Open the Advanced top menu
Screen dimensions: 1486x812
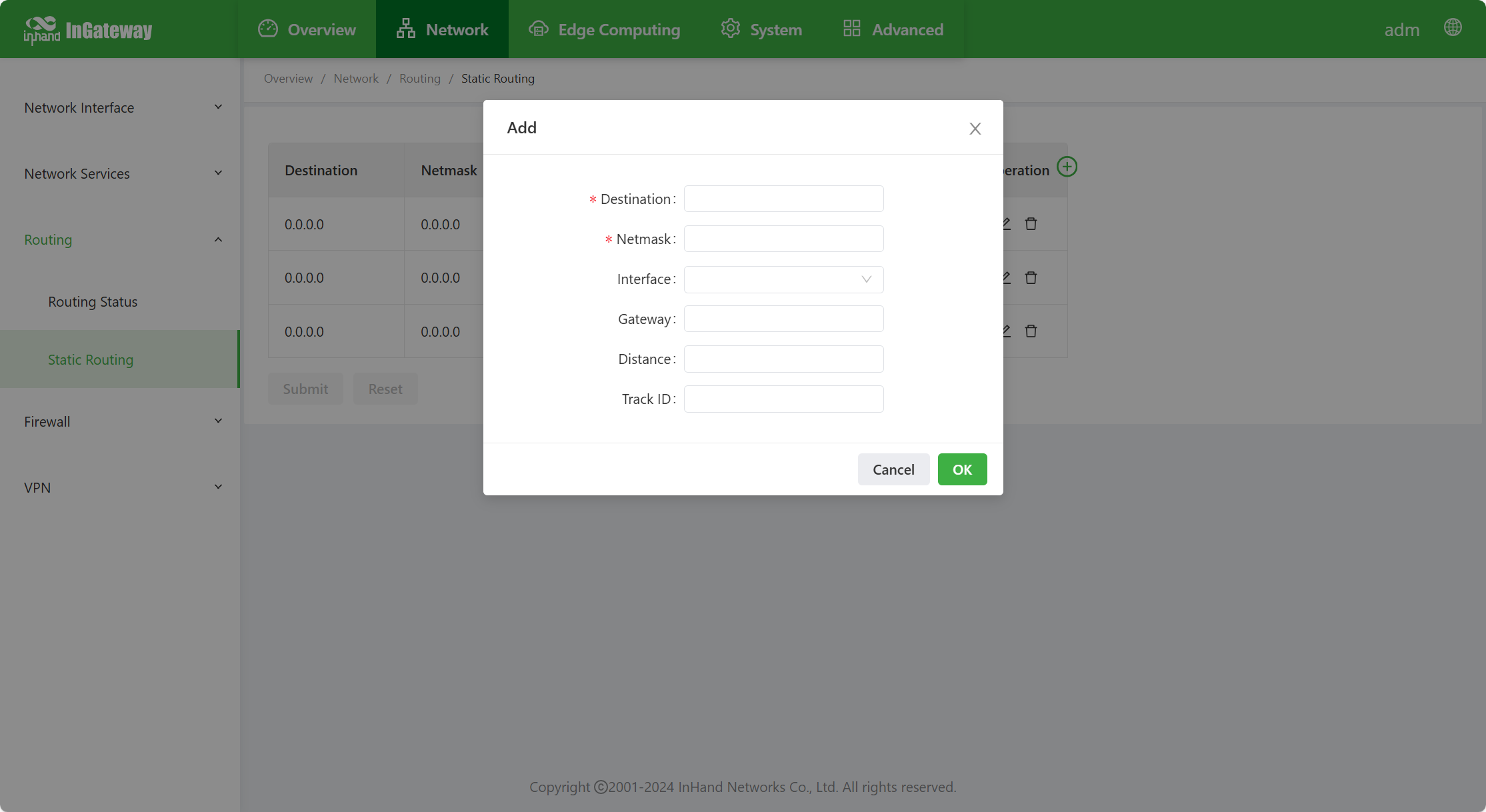(x=893, y=29)
